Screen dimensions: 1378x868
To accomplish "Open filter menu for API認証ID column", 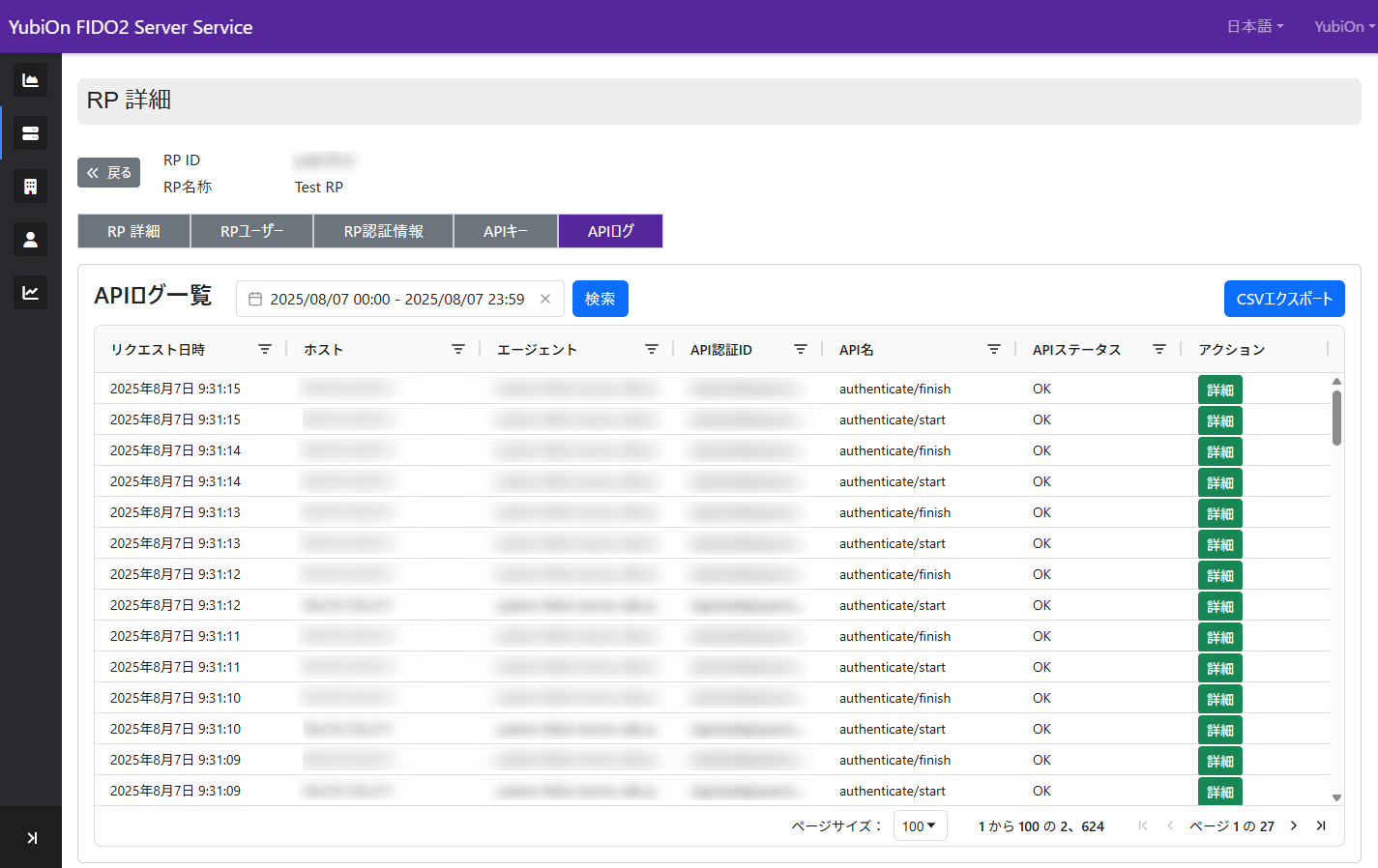I will 801,349.
